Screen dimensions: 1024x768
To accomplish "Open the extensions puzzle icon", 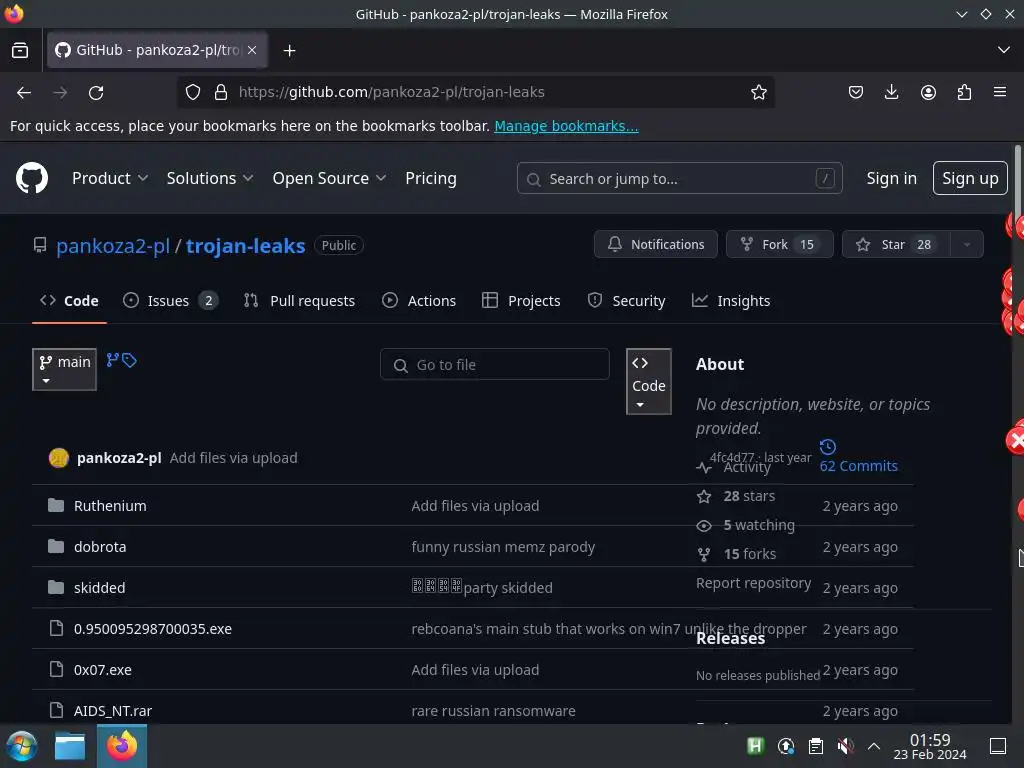I will [964, 92].
